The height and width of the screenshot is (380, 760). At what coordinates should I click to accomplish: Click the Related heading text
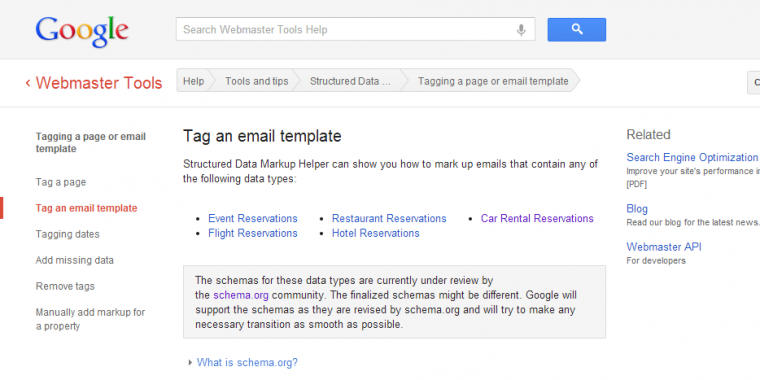[648, 135]
